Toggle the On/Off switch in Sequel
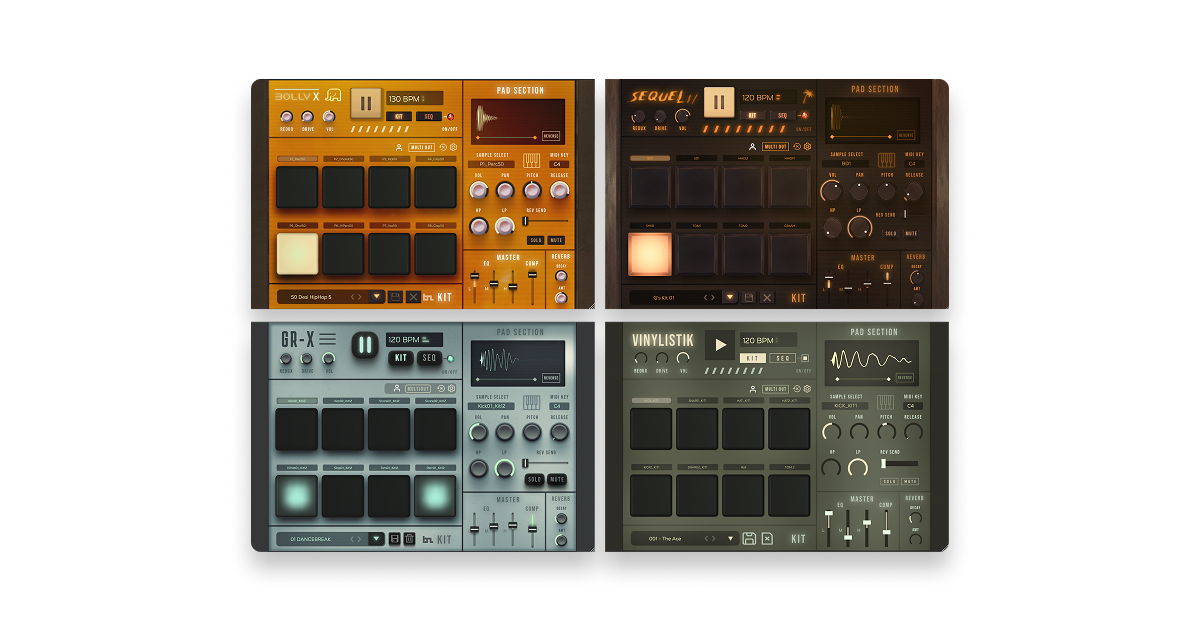The image size is (1200, 630). [803, 115]
